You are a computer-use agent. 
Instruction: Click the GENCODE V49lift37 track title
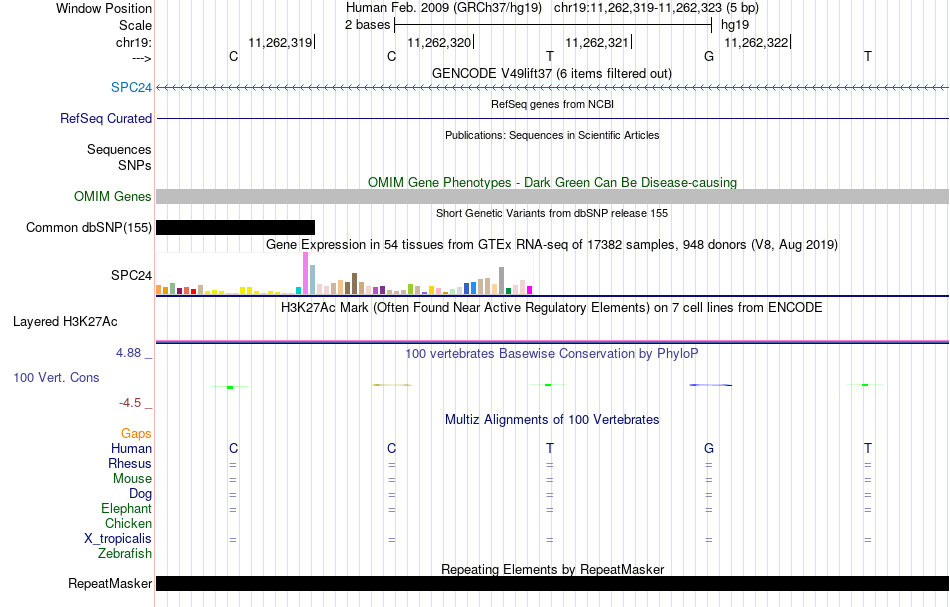(551, 73)
